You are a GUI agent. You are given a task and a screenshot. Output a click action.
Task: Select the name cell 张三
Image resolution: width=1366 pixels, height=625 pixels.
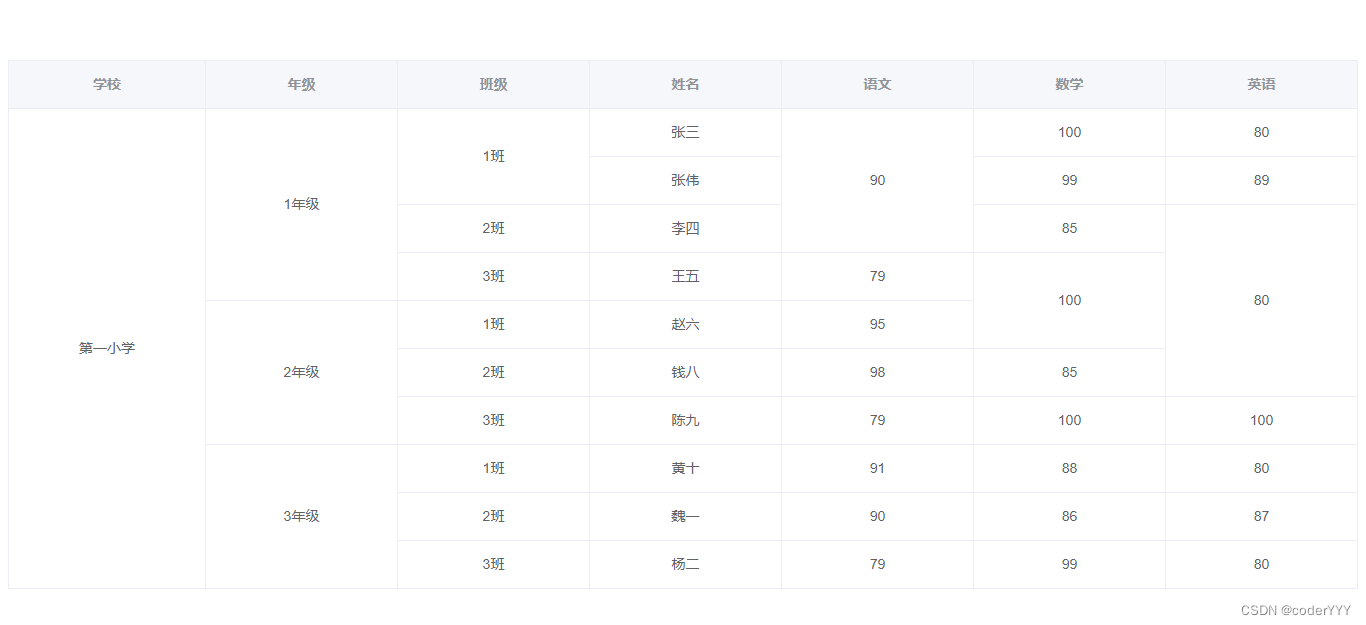tap(685, 132)
